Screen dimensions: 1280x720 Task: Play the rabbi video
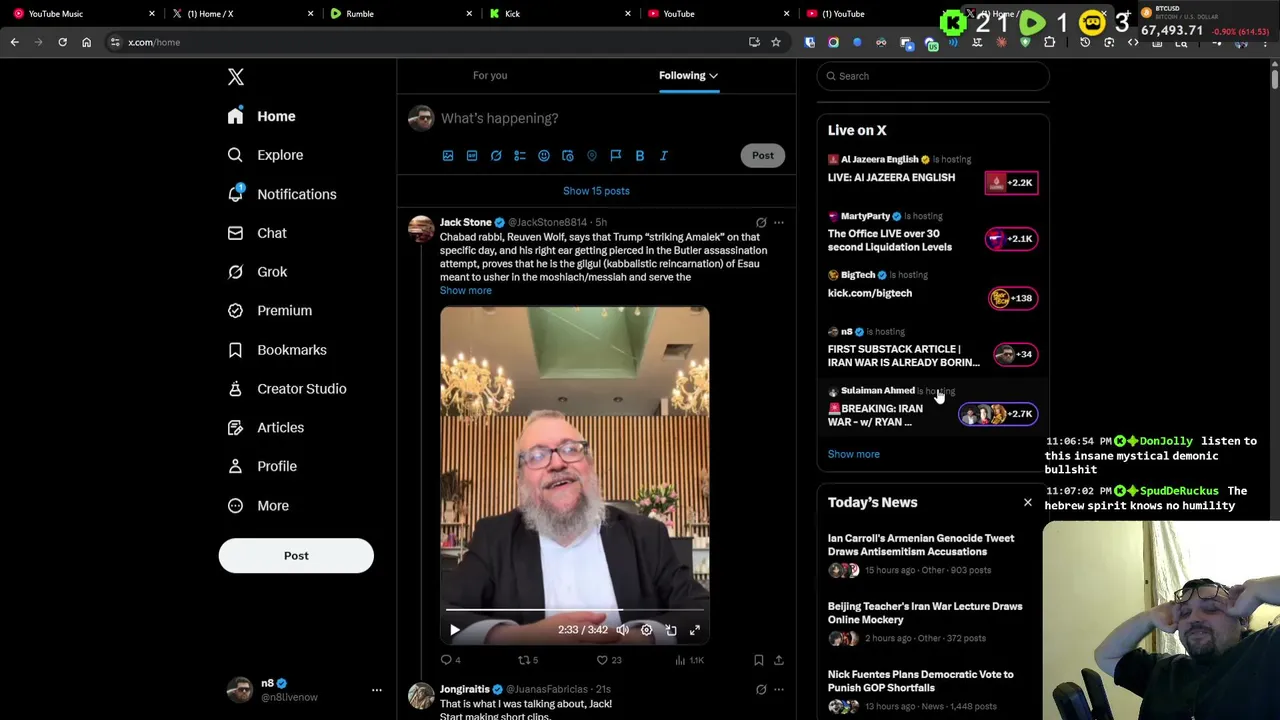(x=454, y=630)
